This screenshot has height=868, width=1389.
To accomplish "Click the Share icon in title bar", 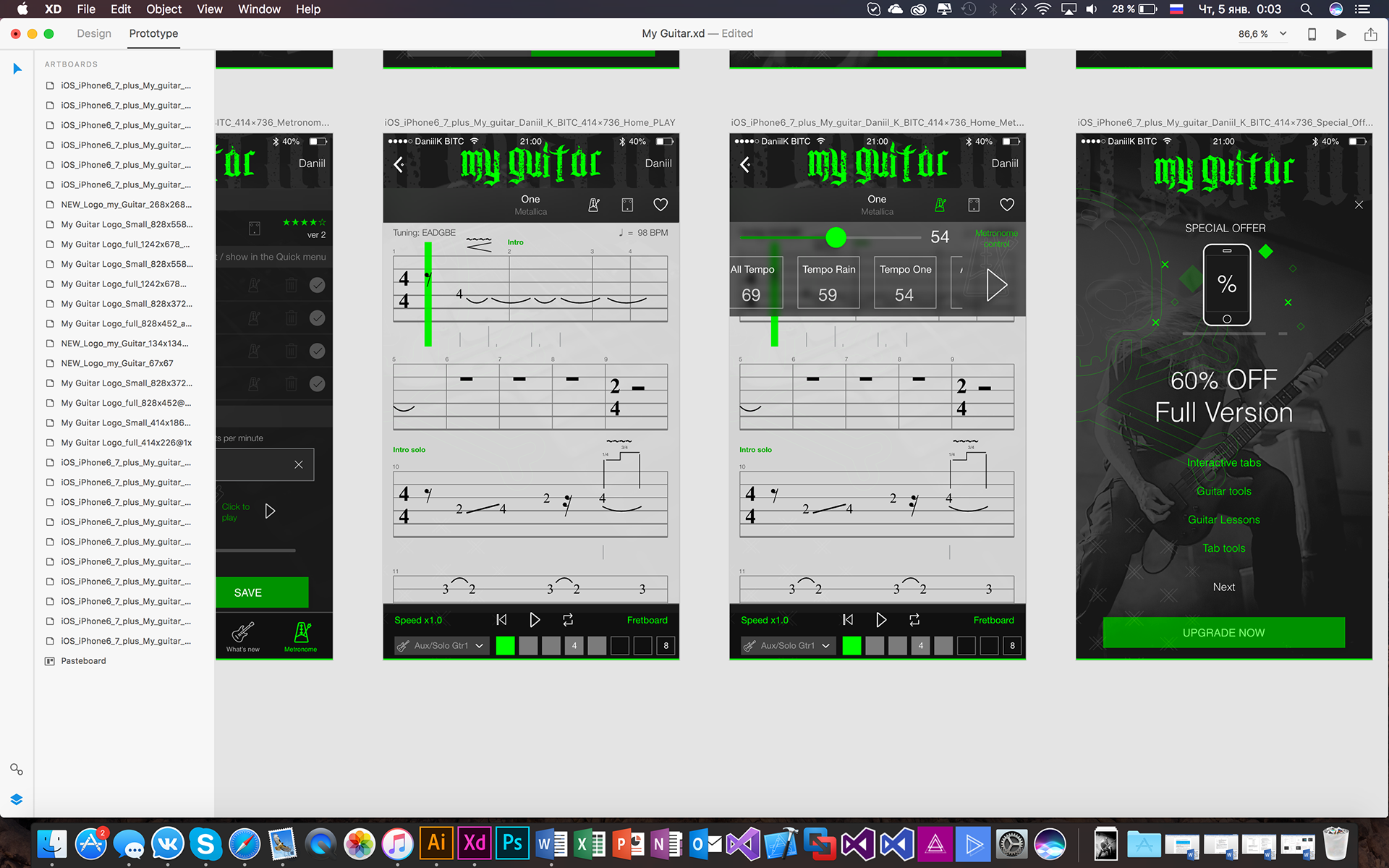I will click(1370, 34).
